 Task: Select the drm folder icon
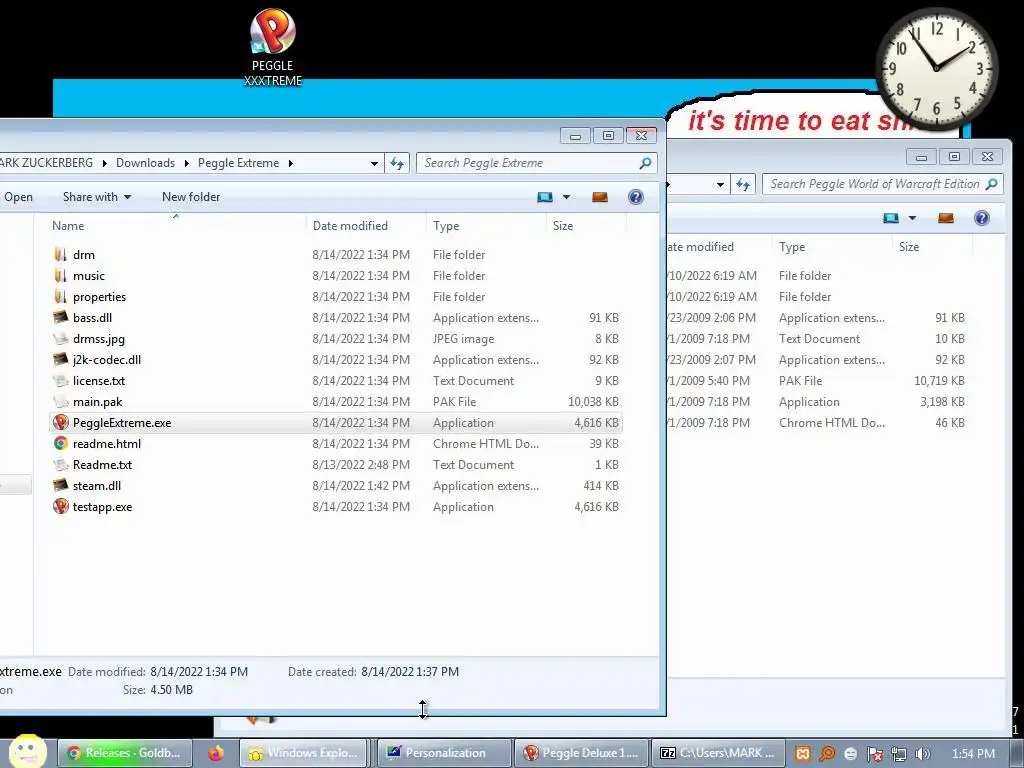(61, 255)
